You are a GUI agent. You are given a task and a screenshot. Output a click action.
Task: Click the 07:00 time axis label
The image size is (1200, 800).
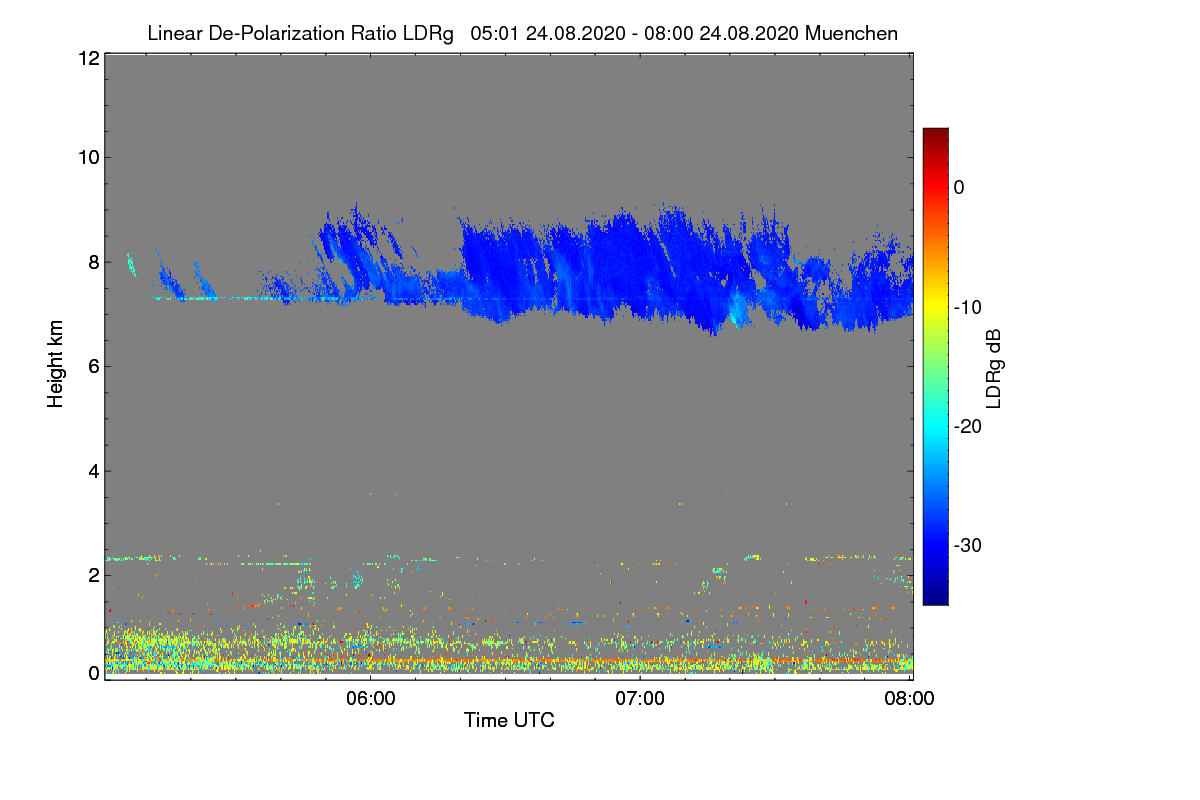pos(640,698)
